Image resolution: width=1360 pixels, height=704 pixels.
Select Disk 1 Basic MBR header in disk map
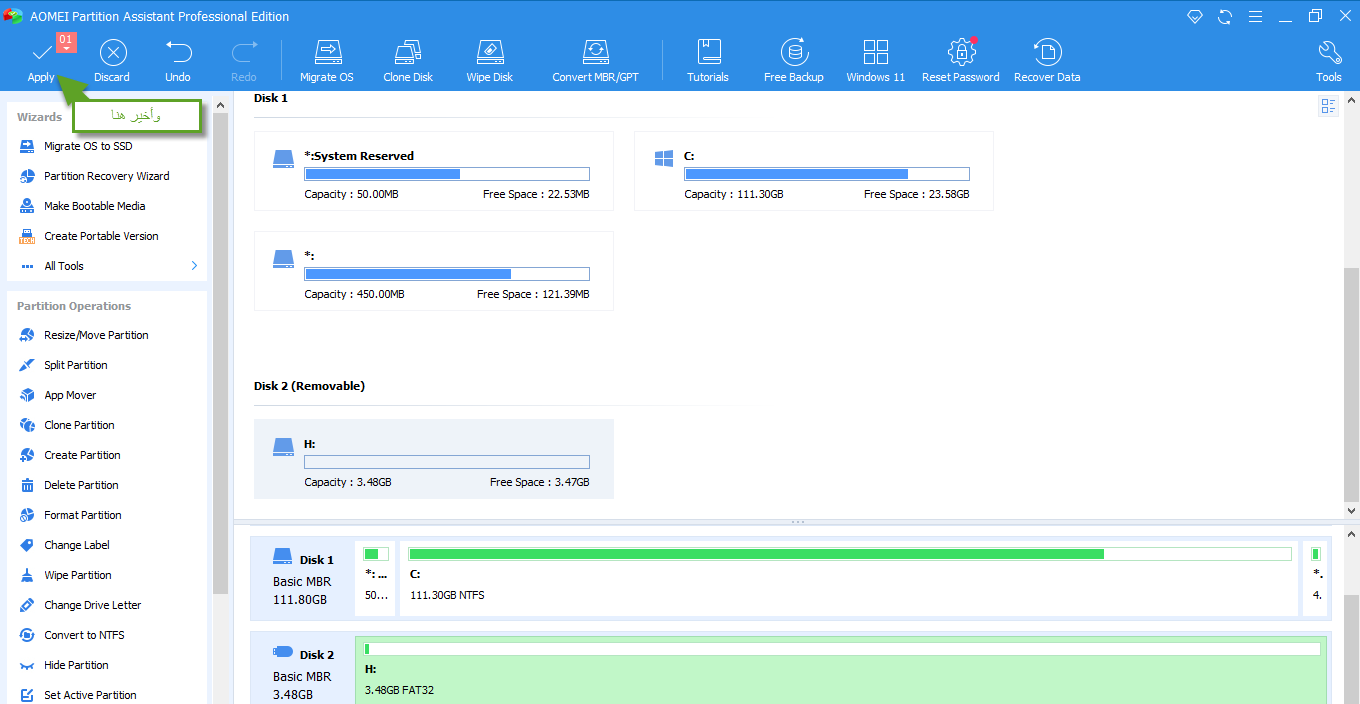pyautogui.click(x=303, y=579)
